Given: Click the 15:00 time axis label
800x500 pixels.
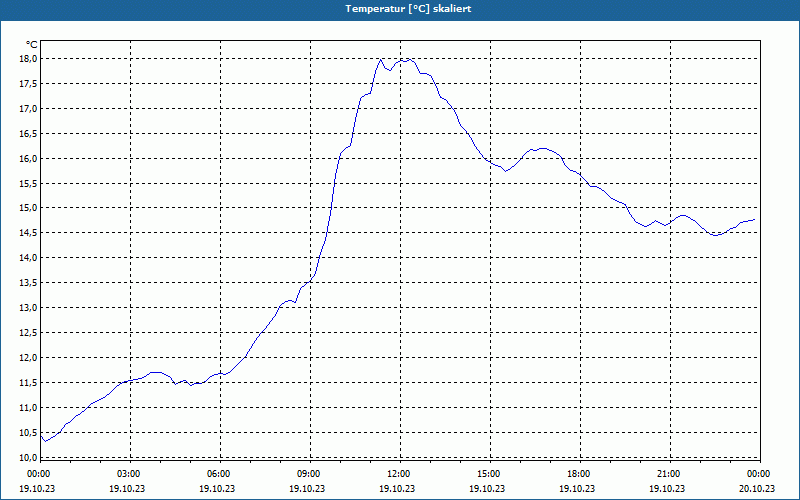Looking at the screenshot, I should (489, 474).
